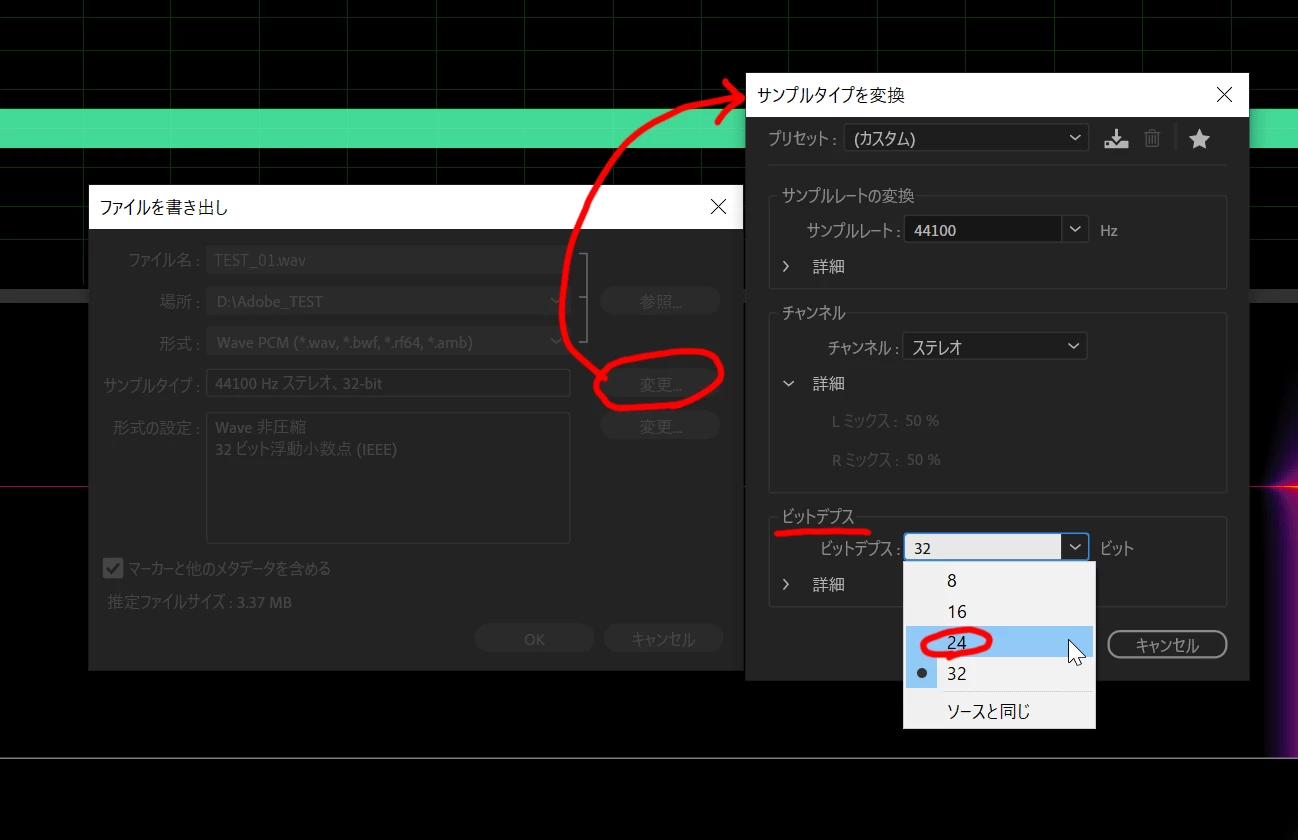
Task: Select 8 in the bit depth list
Action: [x=999, y=580]
